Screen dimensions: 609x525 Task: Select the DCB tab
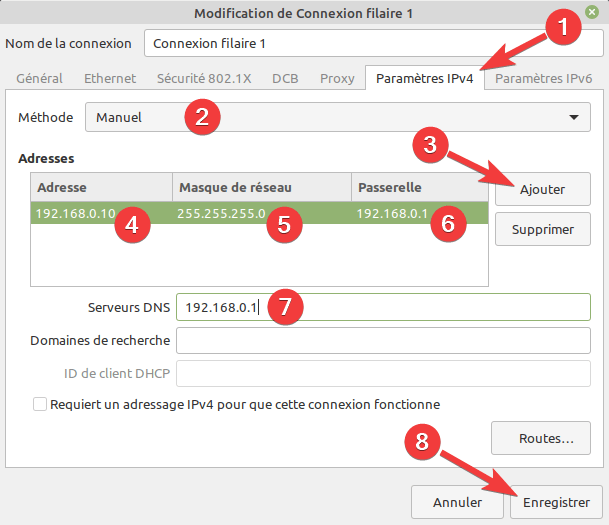click(x=285, y=78)
